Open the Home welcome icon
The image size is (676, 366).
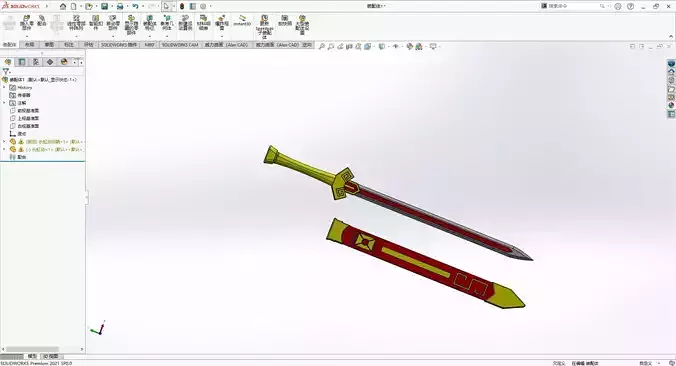point(63,6)
